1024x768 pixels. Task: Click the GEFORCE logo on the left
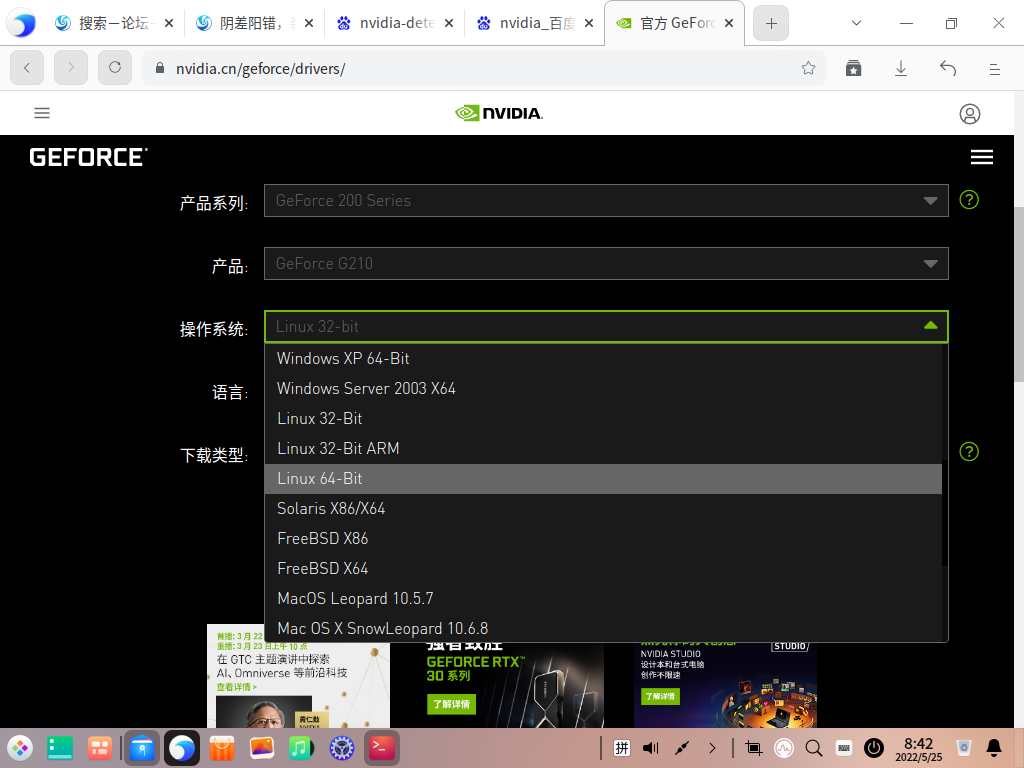pyautogui.click(x=85, y=156)
